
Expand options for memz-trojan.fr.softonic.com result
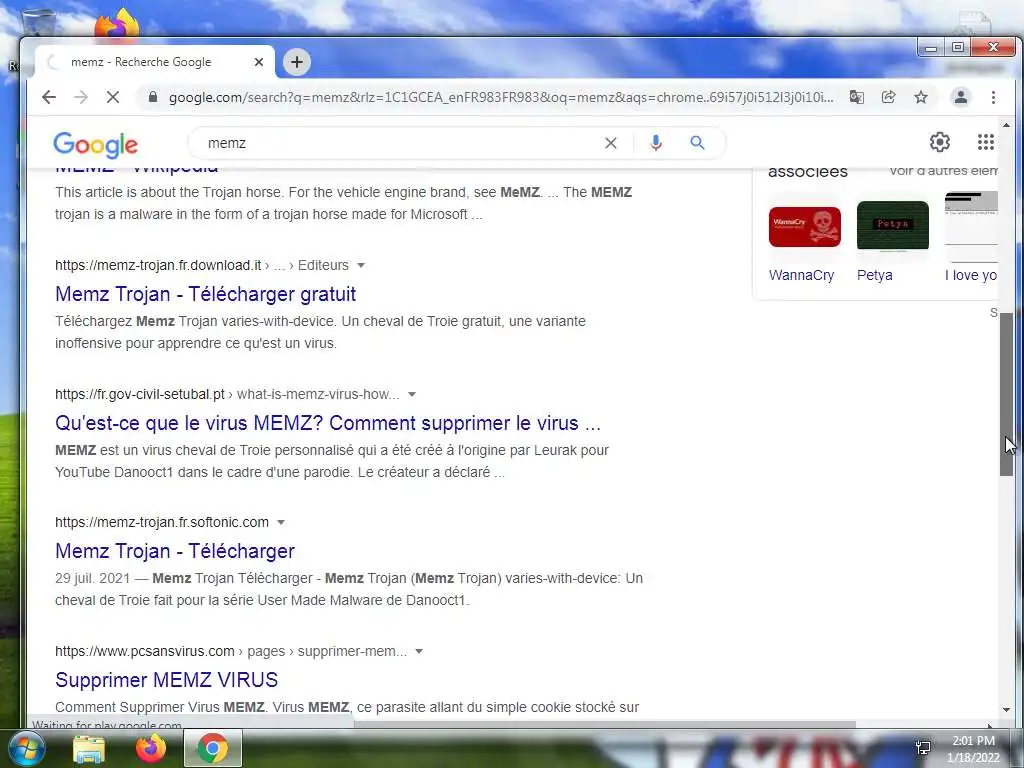281,522
